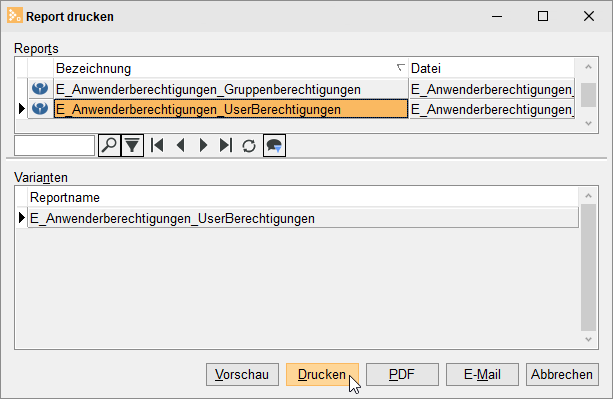This screenshot has width=613, height=399.
Task: Click the Vorschau button
Action: 242,374
